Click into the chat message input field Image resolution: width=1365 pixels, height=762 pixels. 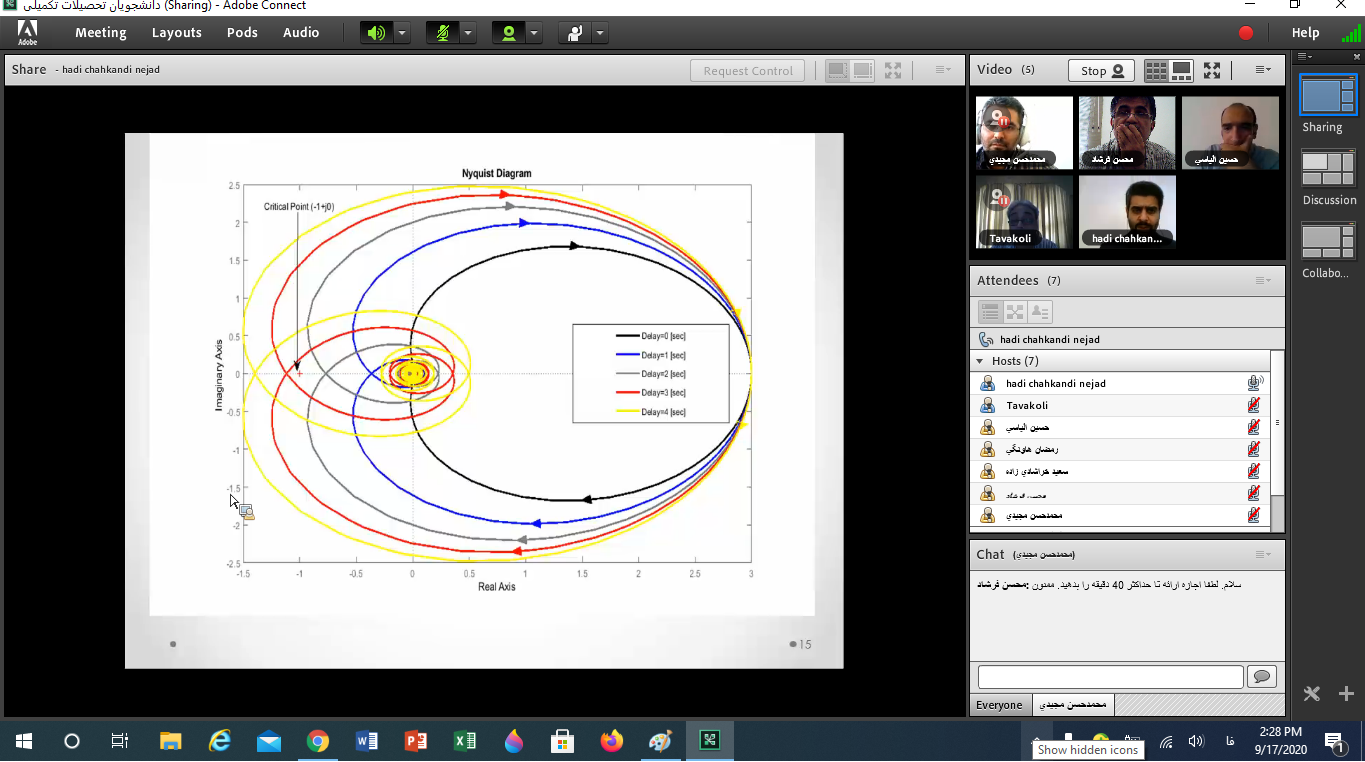(1110, 677)
